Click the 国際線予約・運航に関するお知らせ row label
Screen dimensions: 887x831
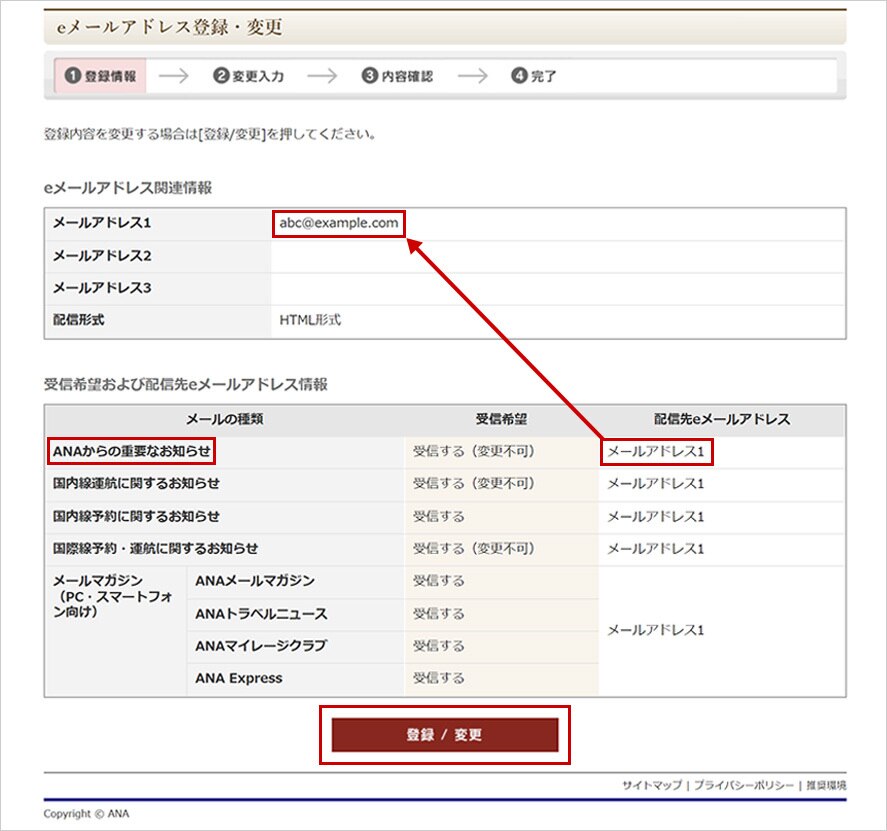pyautogui.click(x=155, y=549)
